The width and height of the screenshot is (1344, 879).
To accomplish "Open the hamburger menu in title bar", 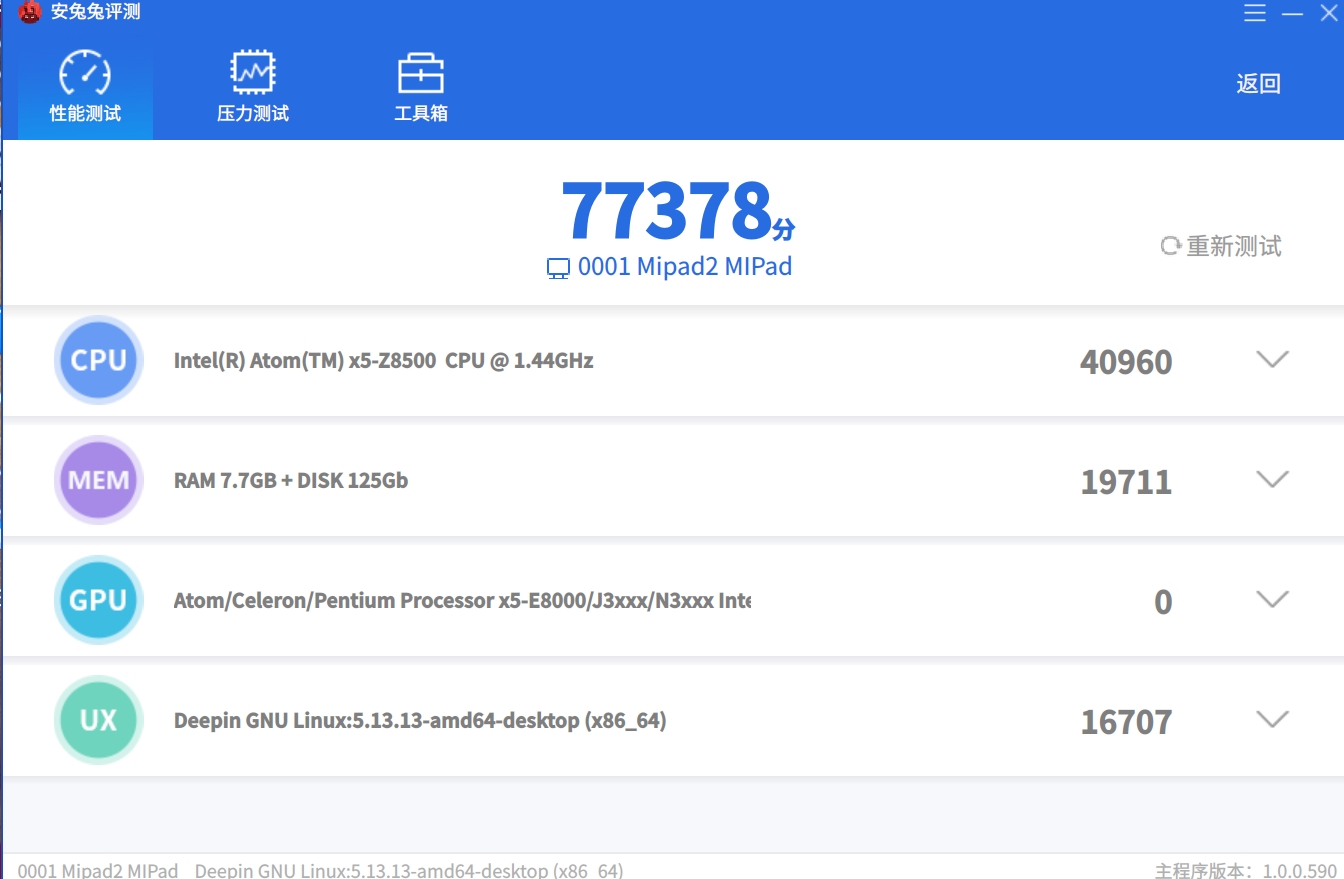I will pyautogui.click(x=1255, y=13).
